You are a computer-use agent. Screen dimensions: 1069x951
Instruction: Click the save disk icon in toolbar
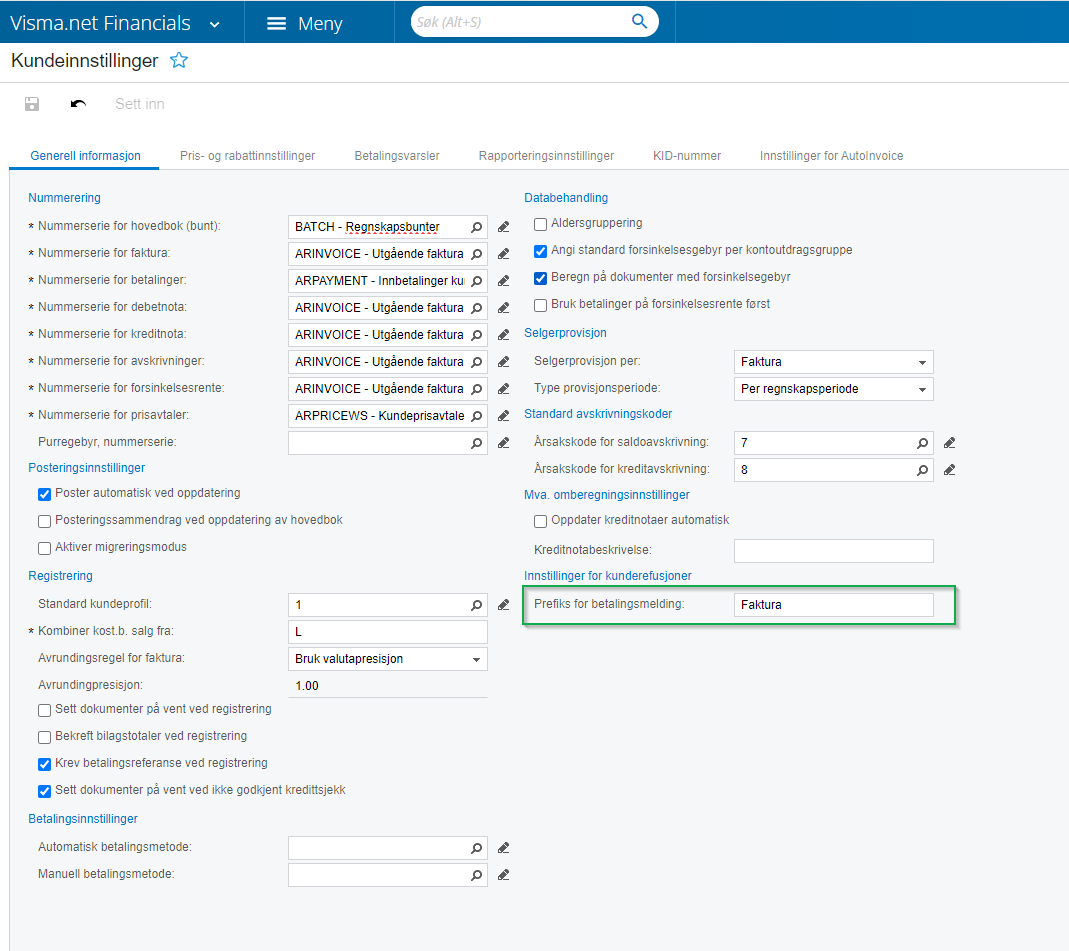point(32,104)
